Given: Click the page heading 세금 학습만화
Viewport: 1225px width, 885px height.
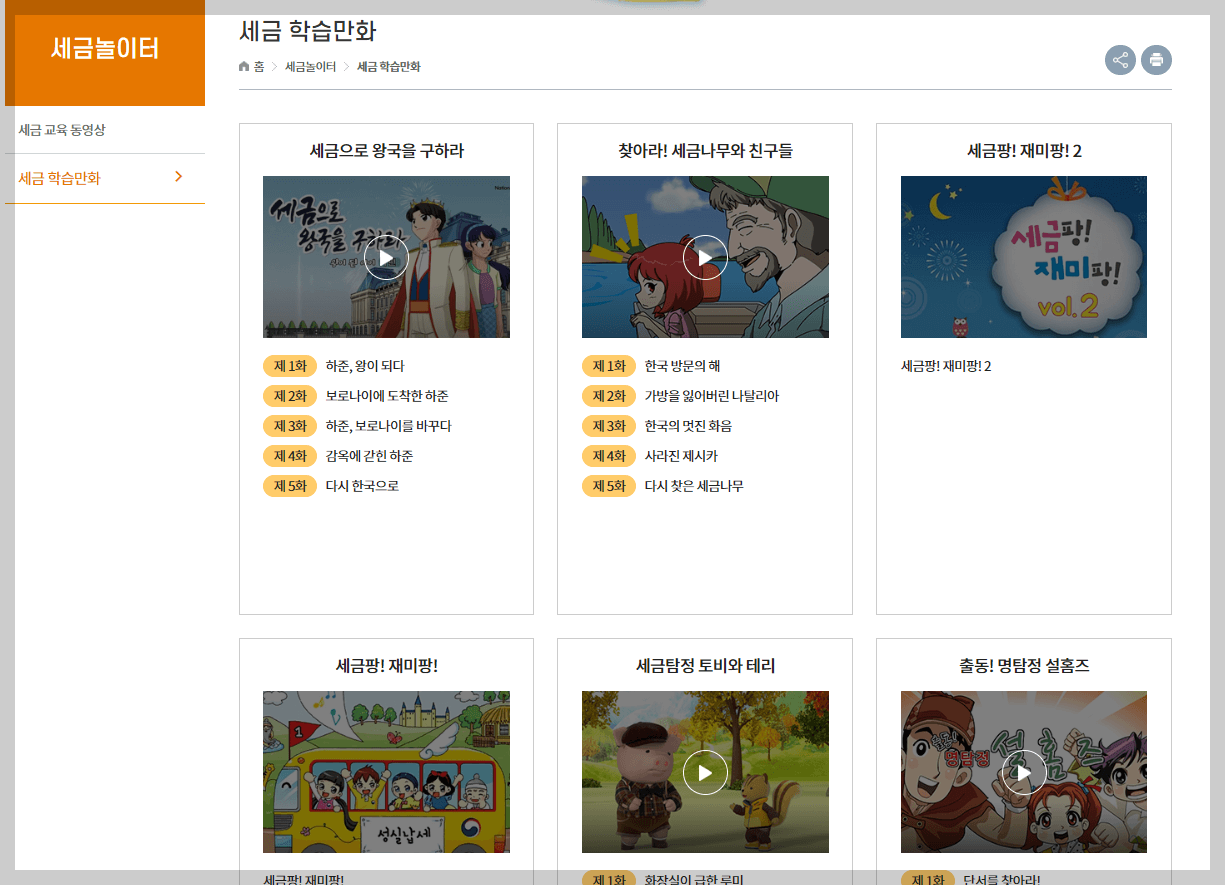Looking at the screenshot, I should point(308,31).
